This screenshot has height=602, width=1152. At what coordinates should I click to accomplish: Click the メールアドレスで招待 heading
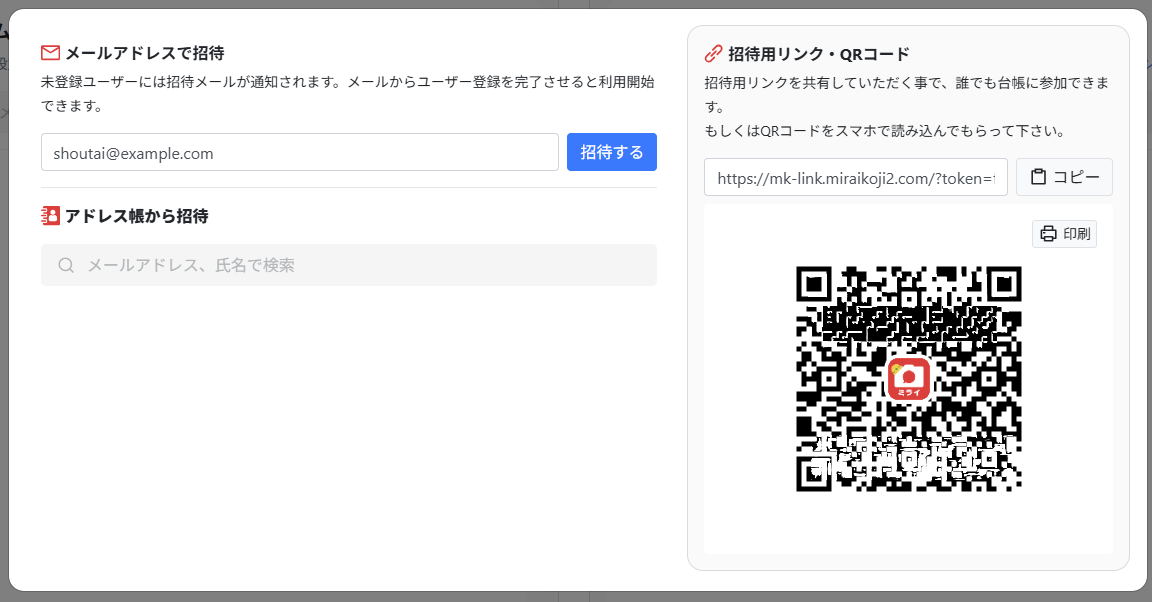[x=144, y=53]
